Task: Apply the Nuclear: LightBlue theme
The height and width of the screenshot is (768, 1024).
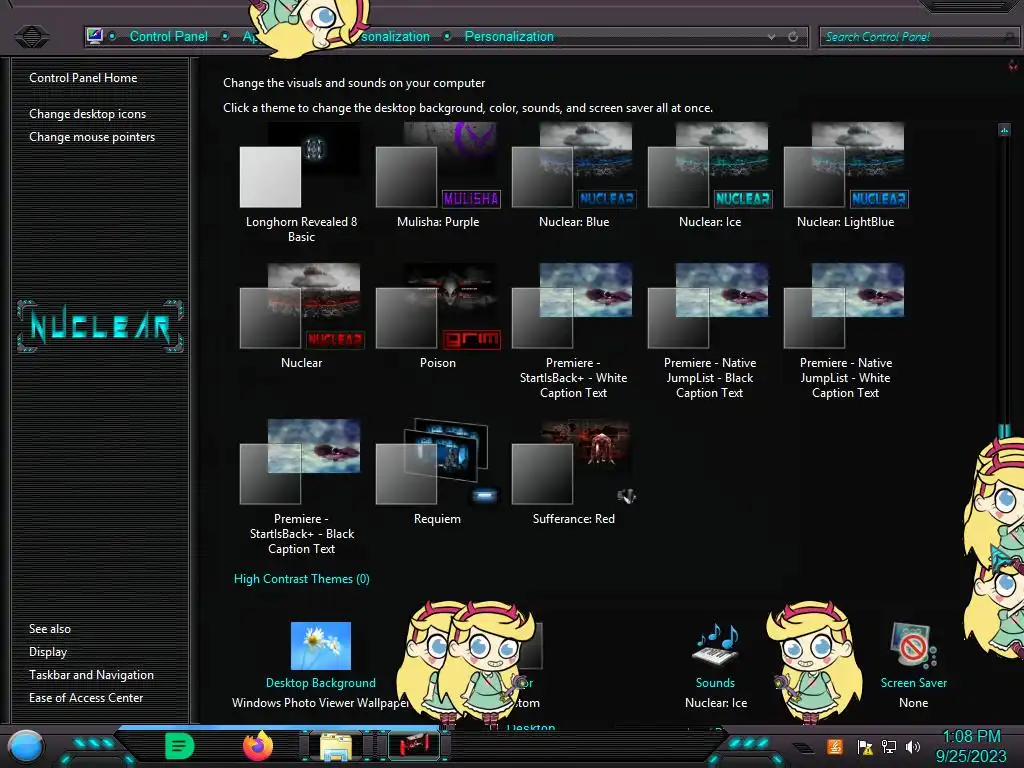Action: (846, 176)
